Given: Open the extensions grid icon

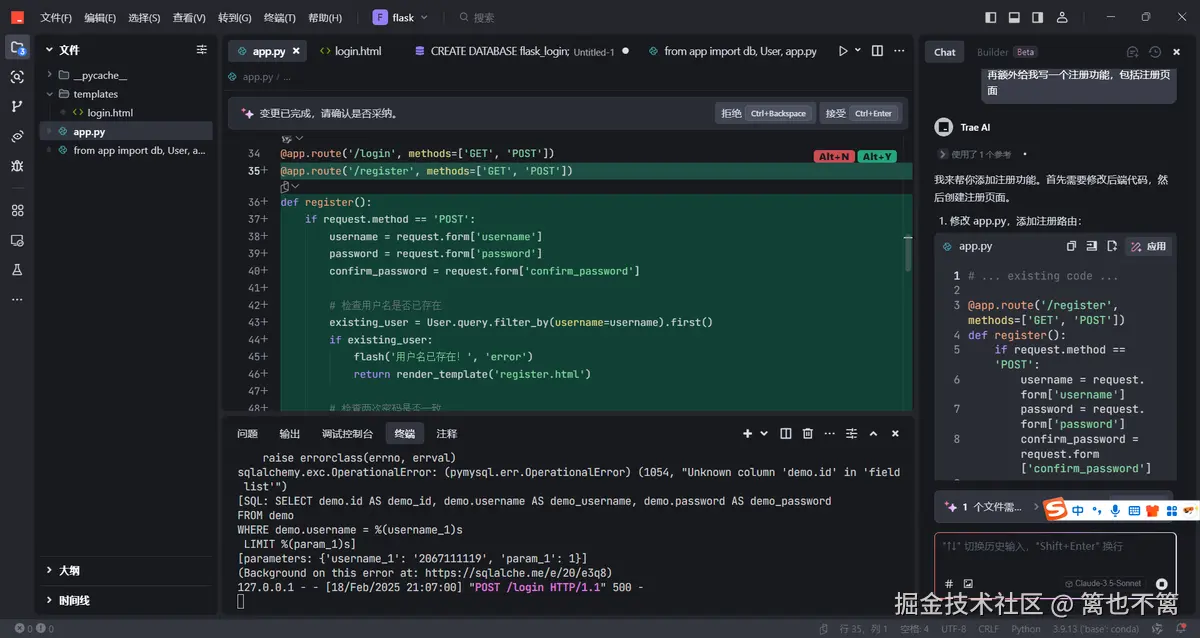Looking at the screenshot, I should 17,210.
